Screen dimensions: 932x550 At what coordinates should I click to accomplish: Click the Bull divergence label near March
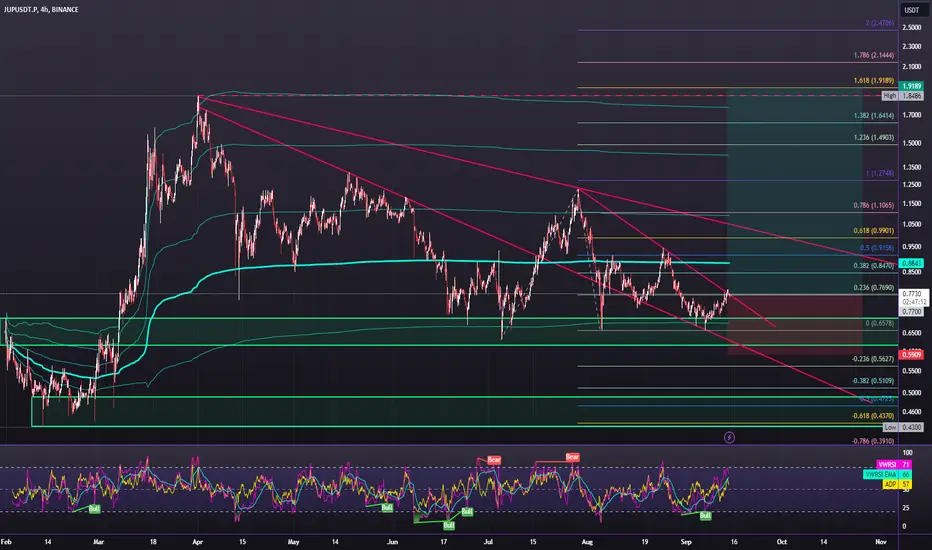tap(94, 509)
